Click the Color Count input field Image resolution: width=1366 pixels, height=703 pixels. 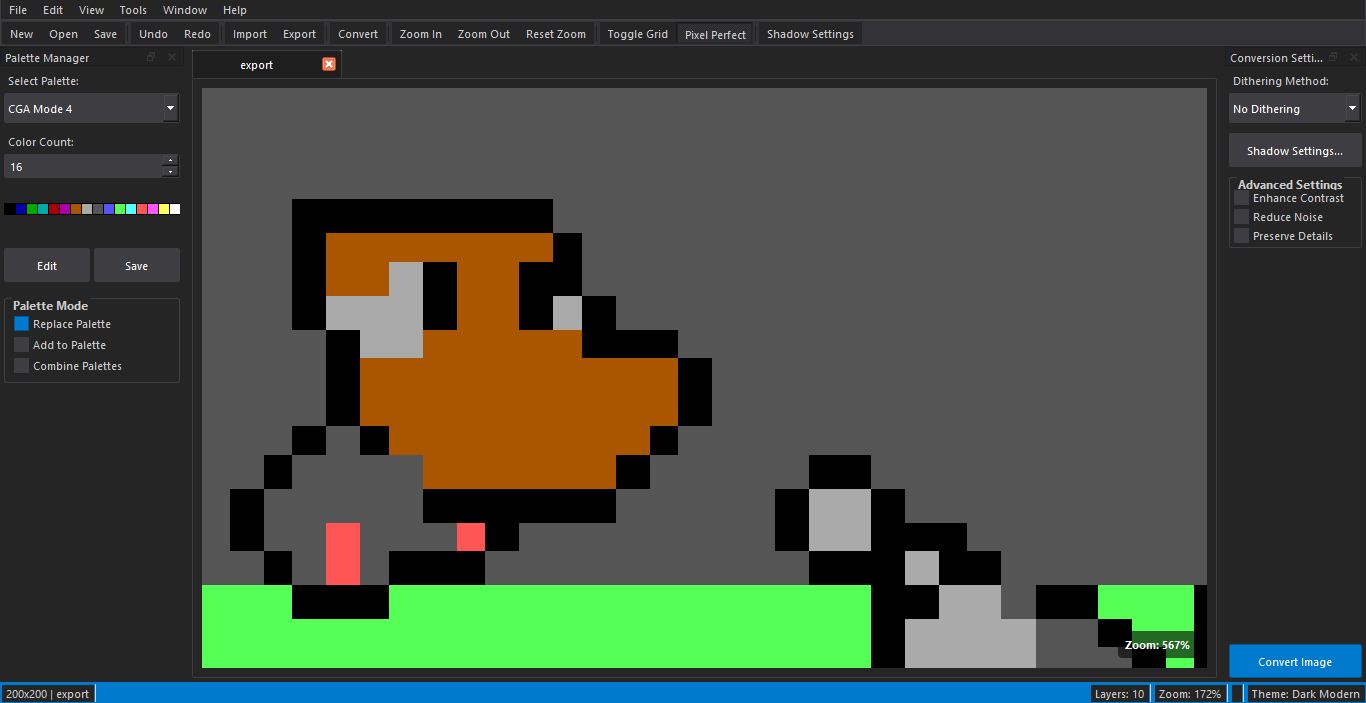pyautogui.click(x=83, y=166)
